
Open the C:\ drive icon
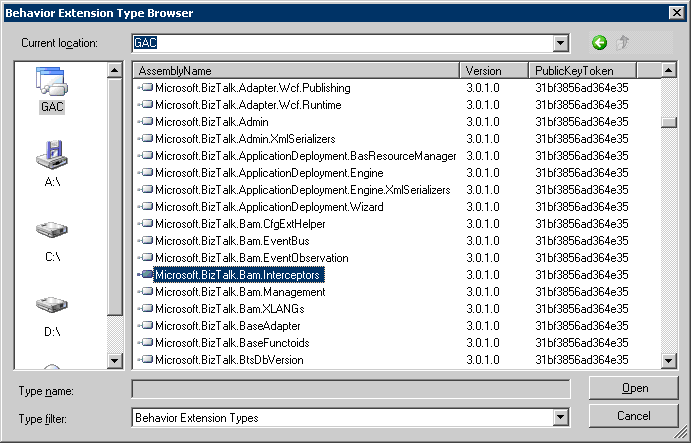pyautogui.click(x=52, y=230)
